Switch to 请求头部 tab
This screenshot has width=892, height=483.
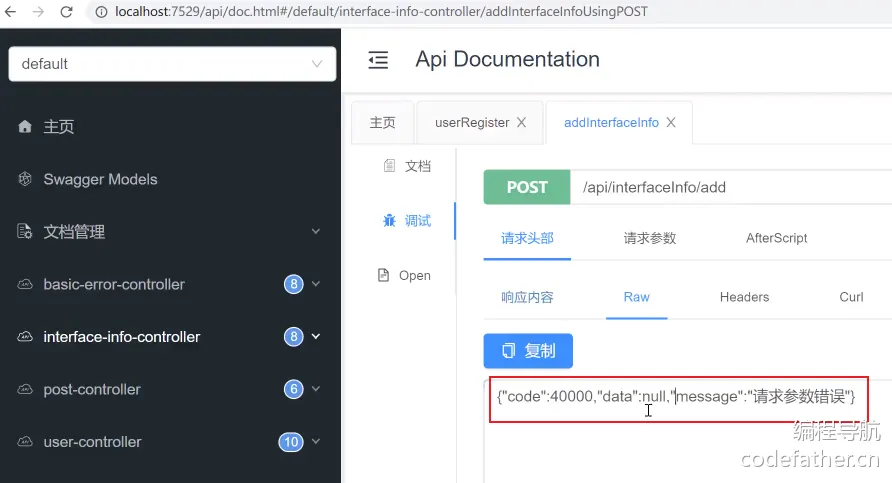pos(527,238)
